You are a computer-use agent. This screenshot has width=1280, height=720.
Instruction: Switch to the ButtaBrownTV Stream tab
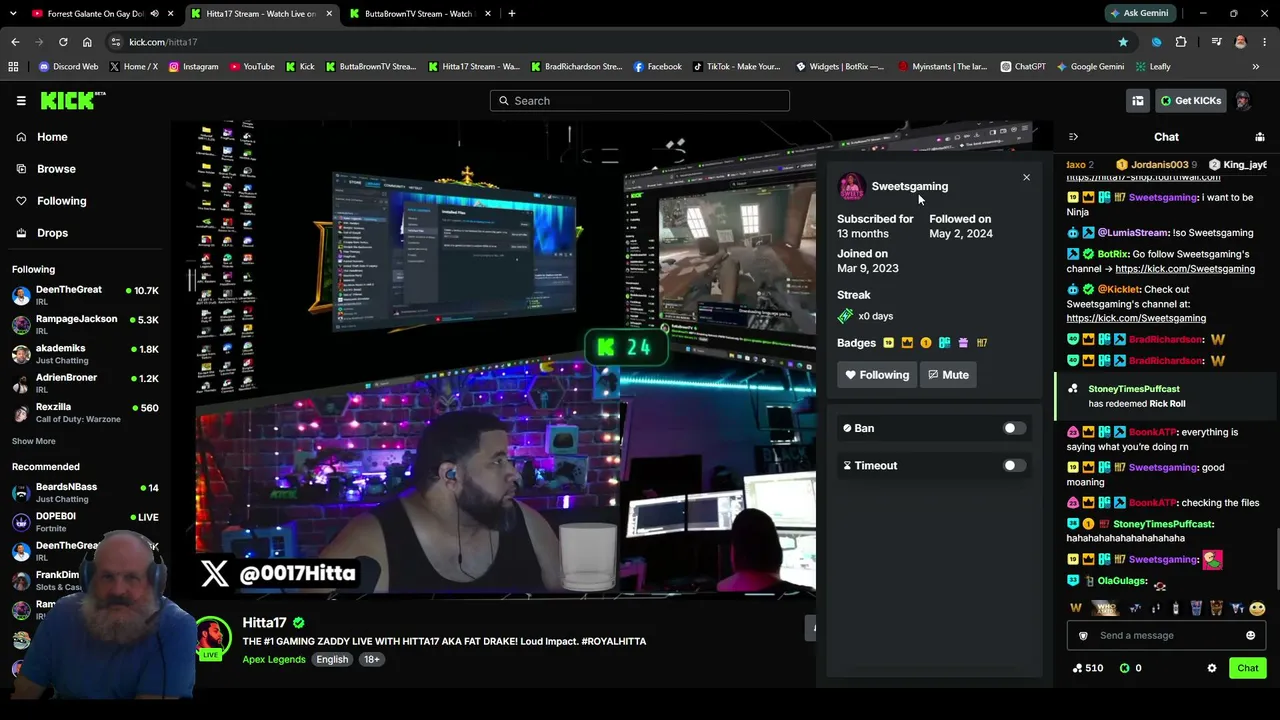418,14
